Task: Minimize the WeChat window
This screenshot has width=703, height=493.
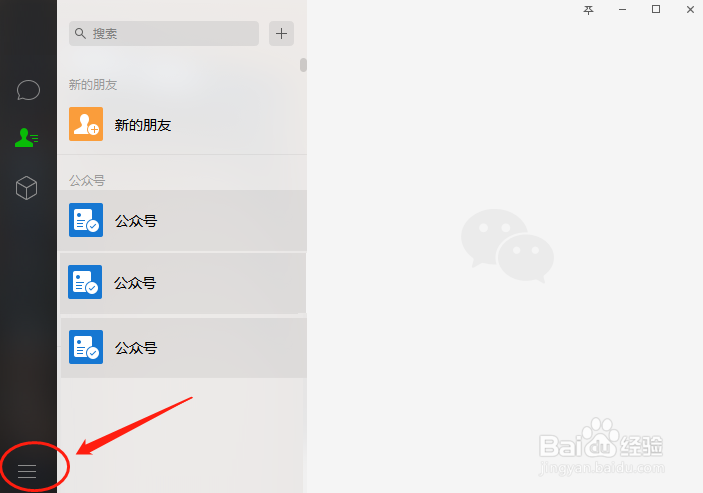Action: [x=622, y=10]
